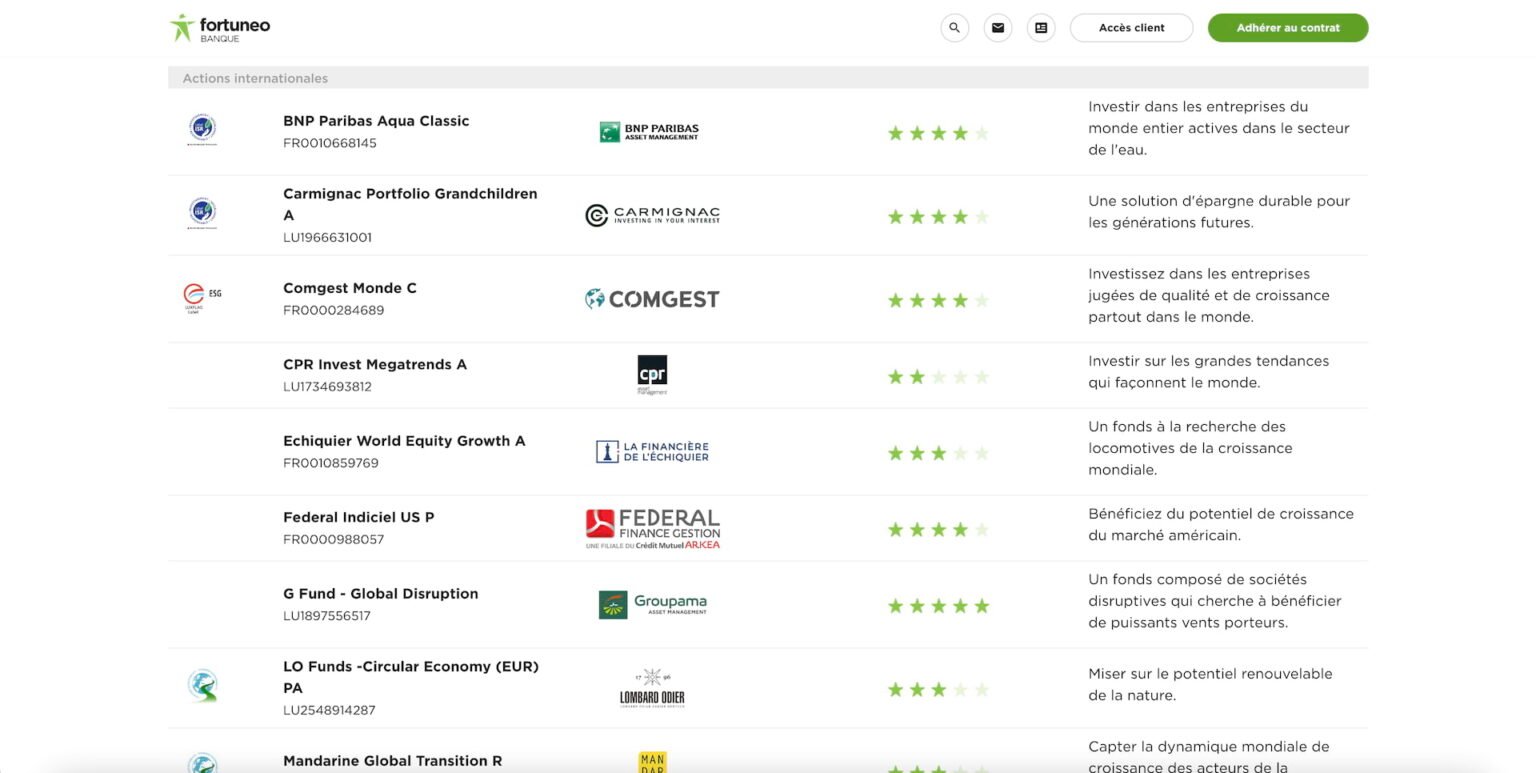Click the Comgest logo
Viewport: 1536px width, 773px height.
(x=652, y=299)
